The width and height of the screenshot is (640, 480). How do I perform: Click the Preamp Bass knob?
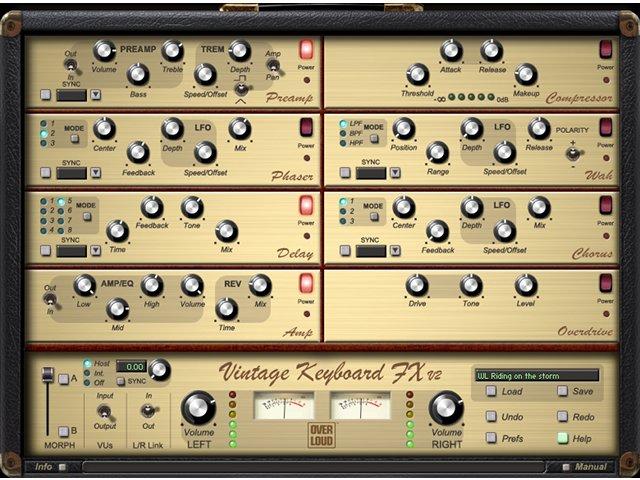pos(138,74)
